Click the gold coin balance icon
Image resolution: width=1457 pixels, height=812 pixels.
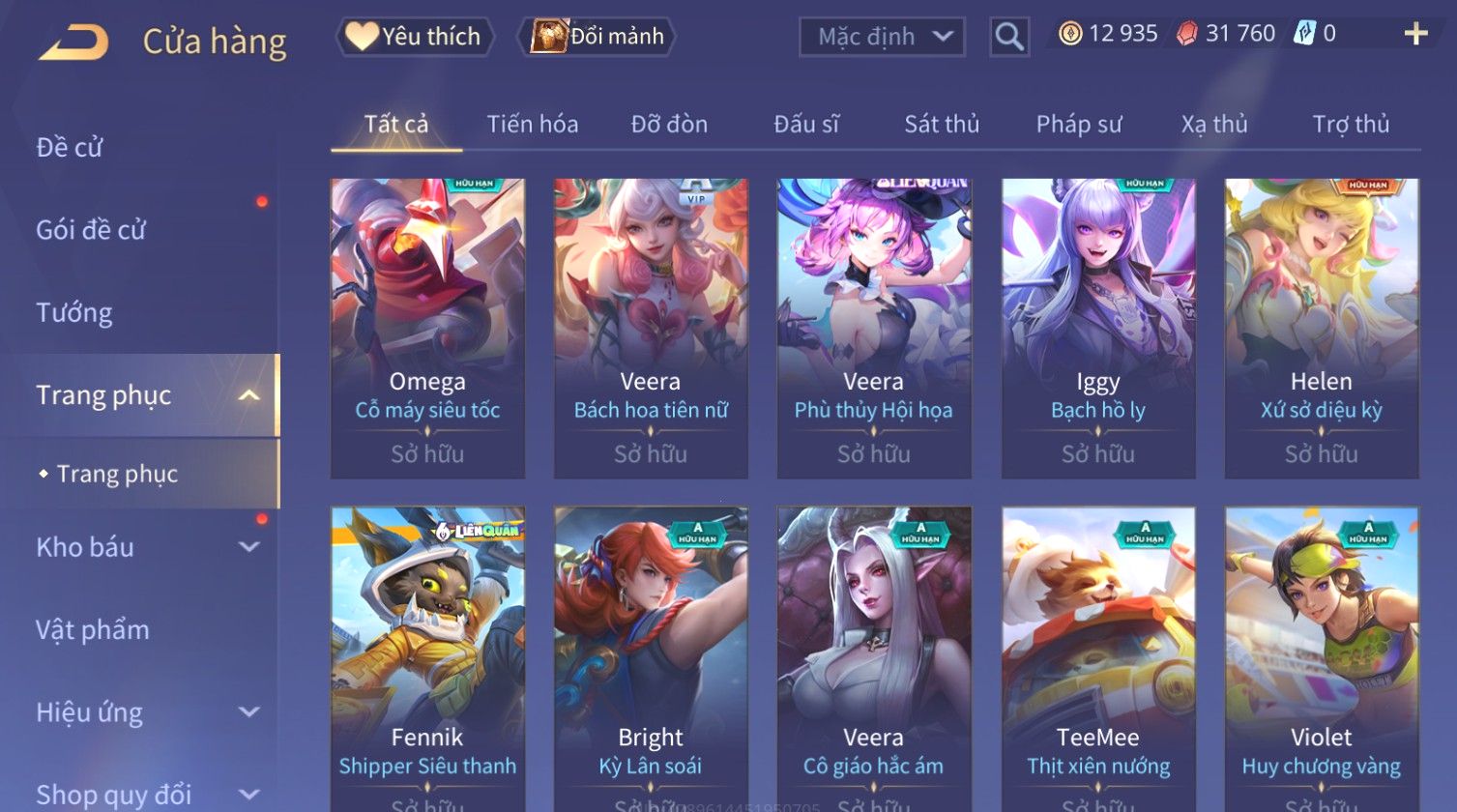(1069, 34)
